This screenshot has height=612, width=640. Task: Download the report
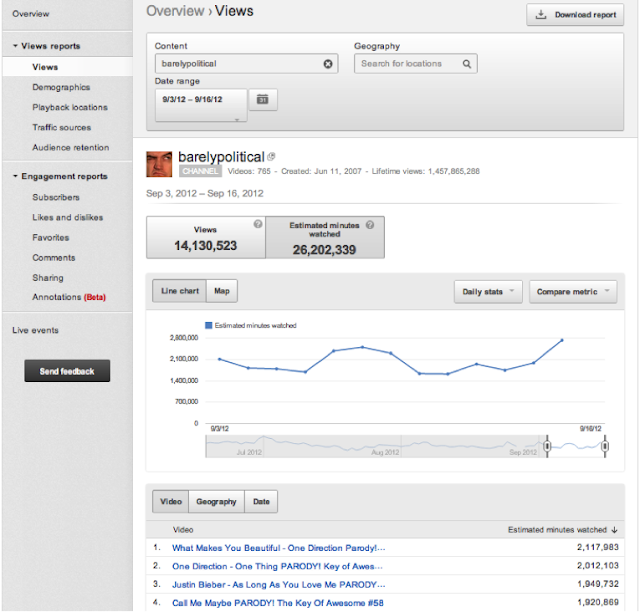[575, 15]
